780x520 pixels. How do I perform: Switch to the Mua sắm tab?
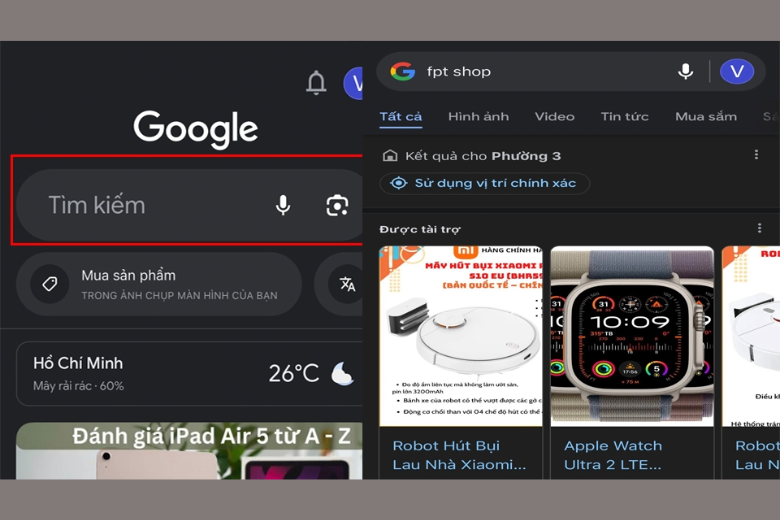click(x=706, y=117)
